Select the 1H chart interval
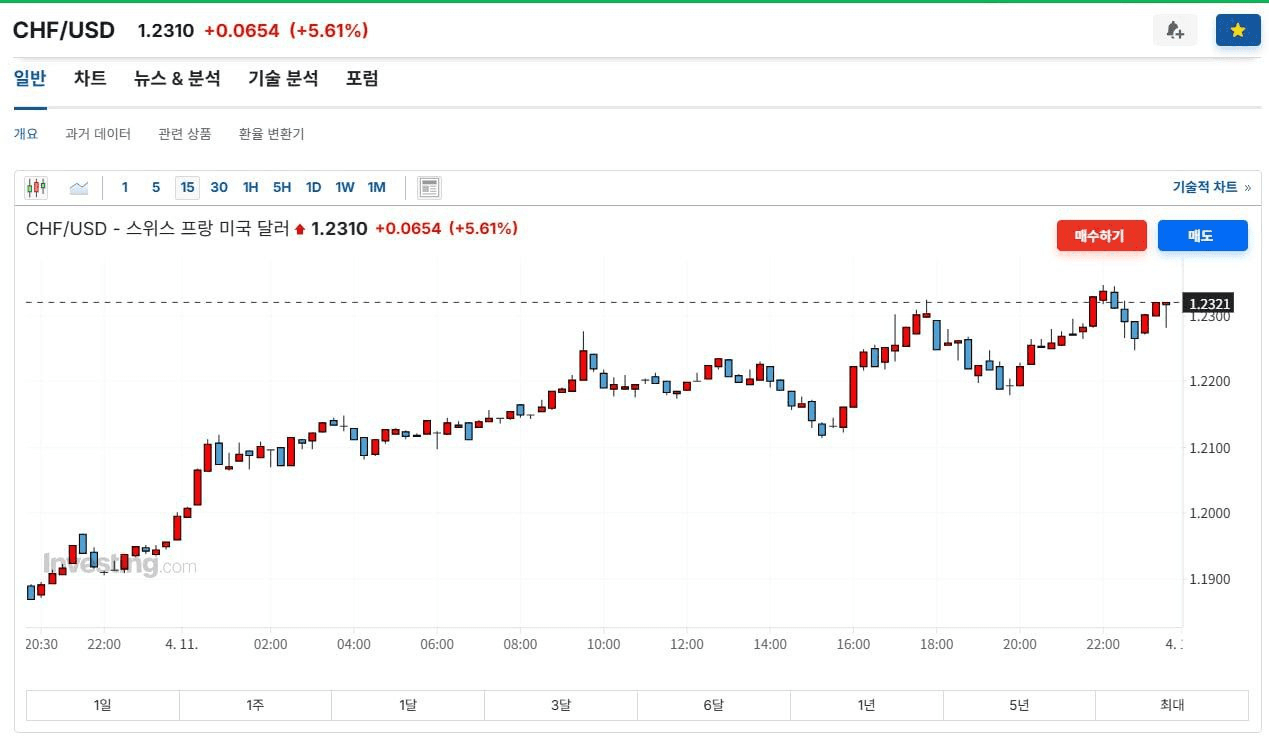Image resolution: width=1269 pixels, height=738 pixels. pos(250,187)
